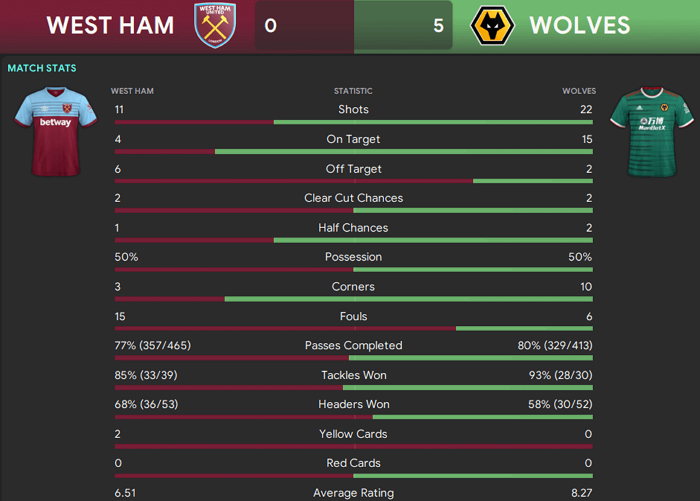Select the WEST HAM team name in header
The image size is (700, 501).
click(x=110, y=25)
